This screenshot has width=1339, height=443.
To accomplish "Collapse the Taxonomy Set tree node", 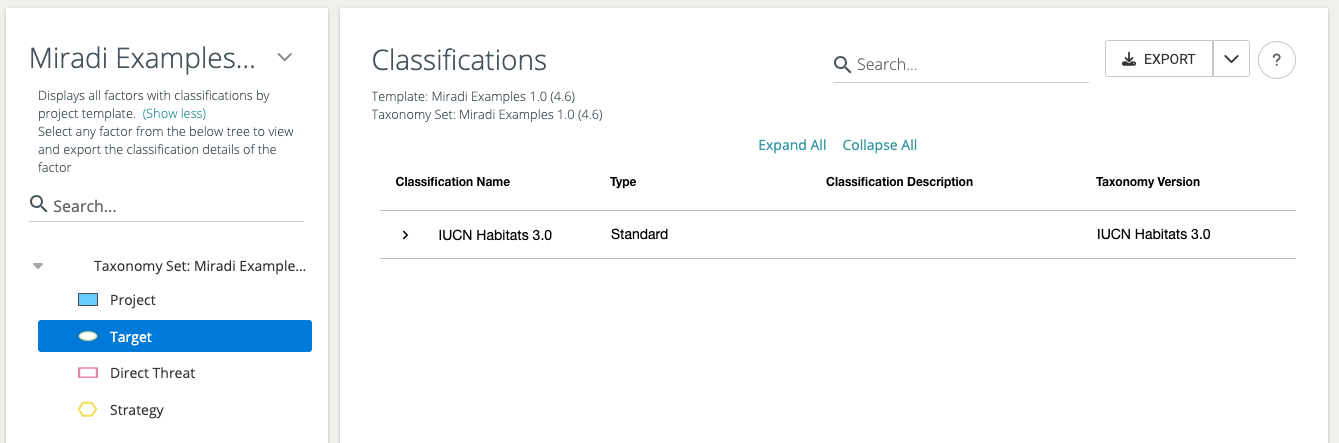I will tap(38, 266).
